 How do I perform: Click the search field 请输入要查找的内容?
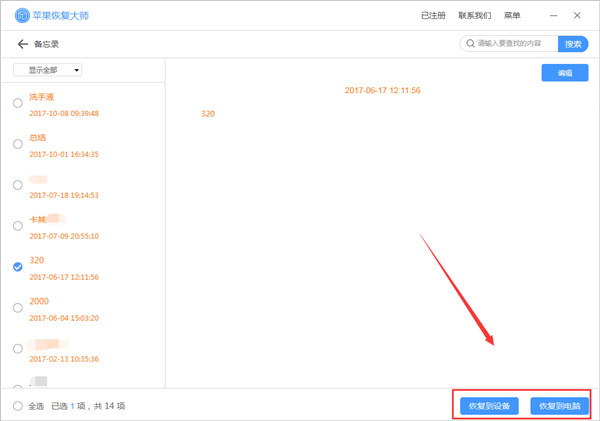pyautogui.click(x=509, y=44)
